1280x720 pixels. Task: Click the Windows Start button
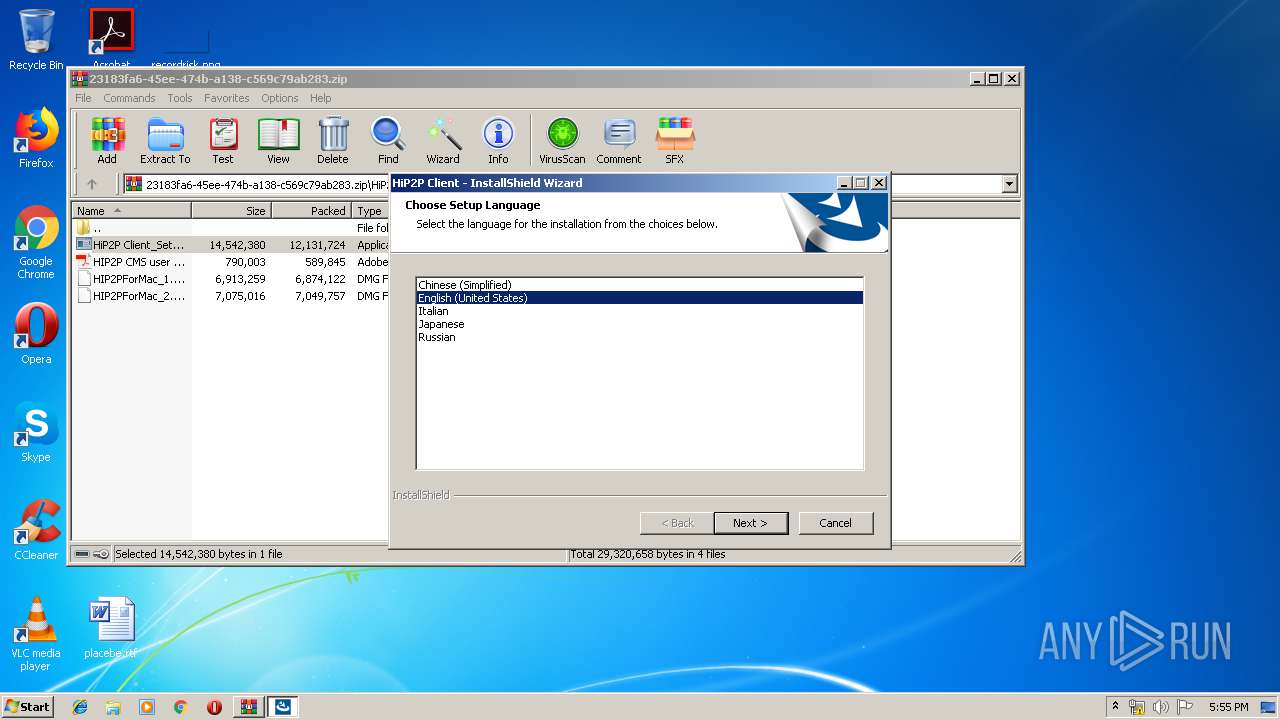pos(28,707)
